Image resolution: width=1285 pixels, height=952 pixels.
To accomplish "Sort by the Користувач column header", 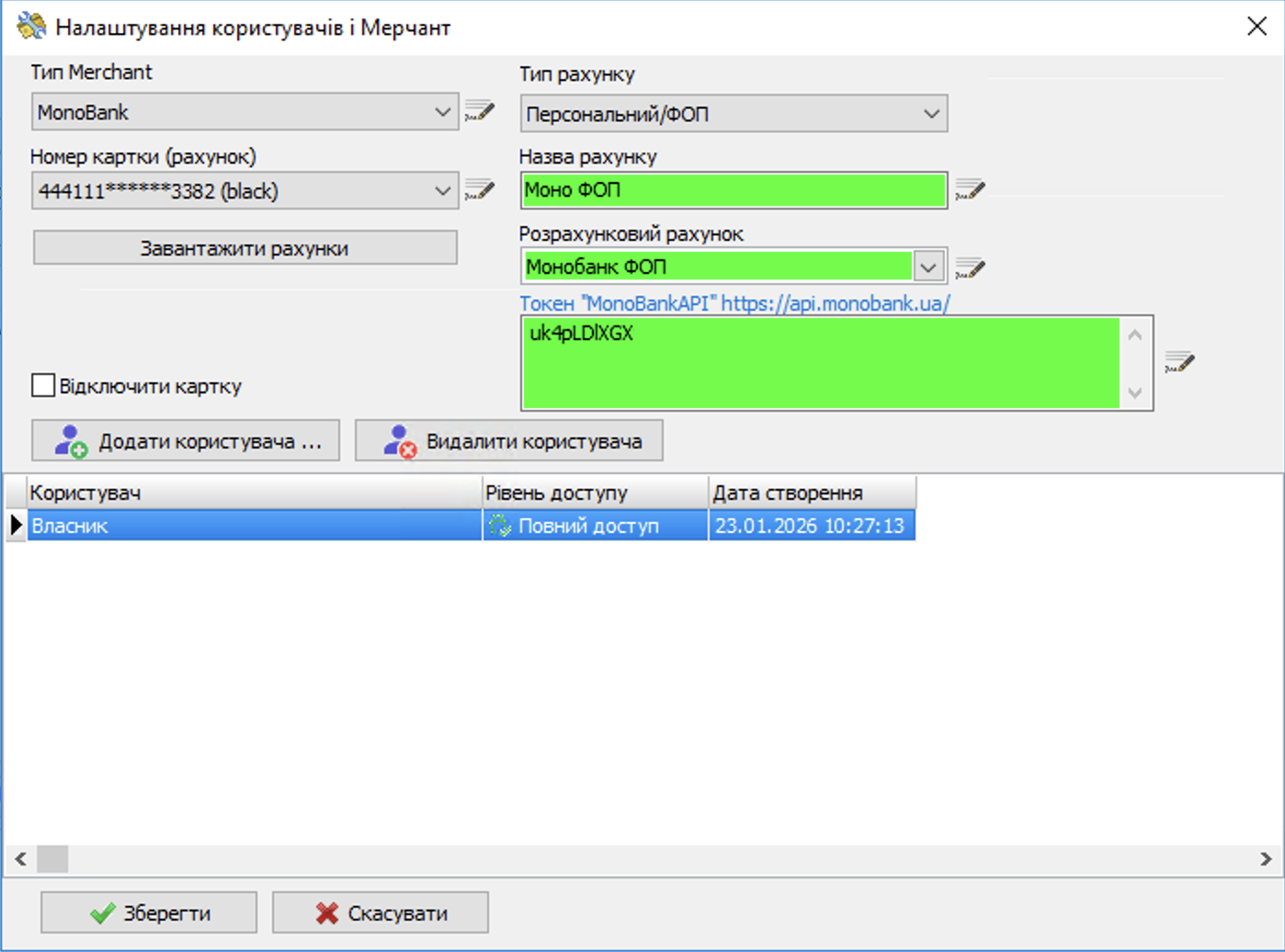I will pyautogui.click(x=254, y=493).
